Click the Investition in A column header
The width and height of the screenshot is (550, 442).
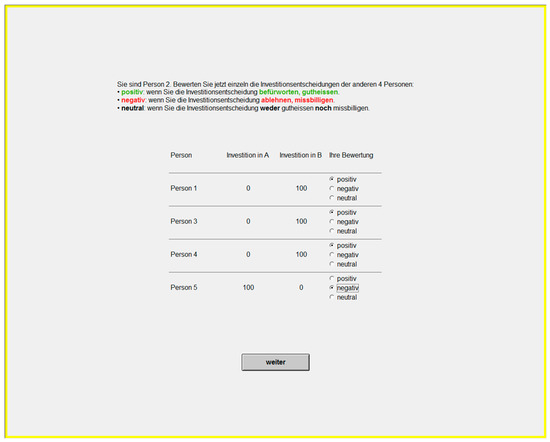pos(248,155)
